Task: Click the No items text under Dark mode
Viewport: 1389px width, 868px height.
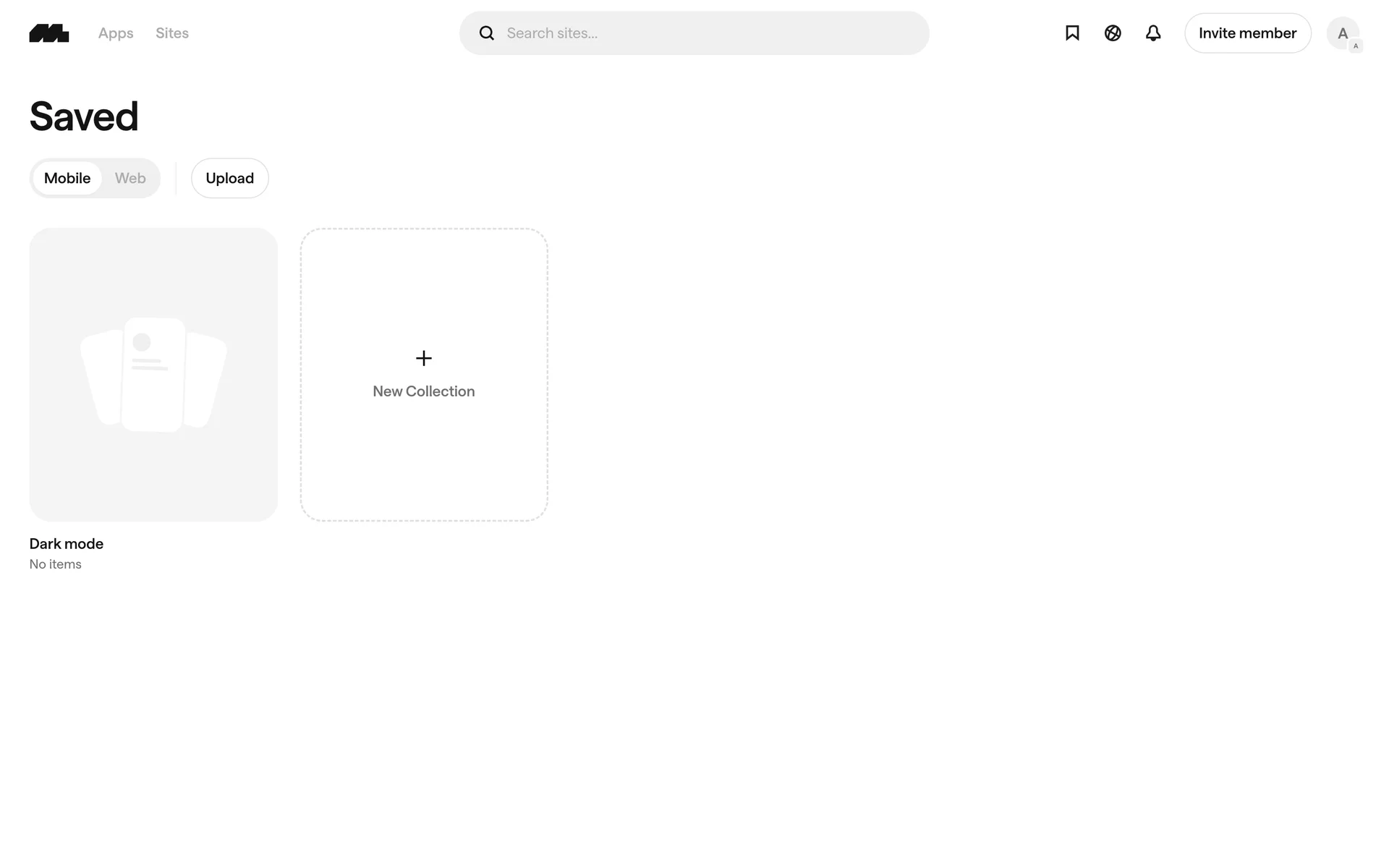Action: point(56,564)
